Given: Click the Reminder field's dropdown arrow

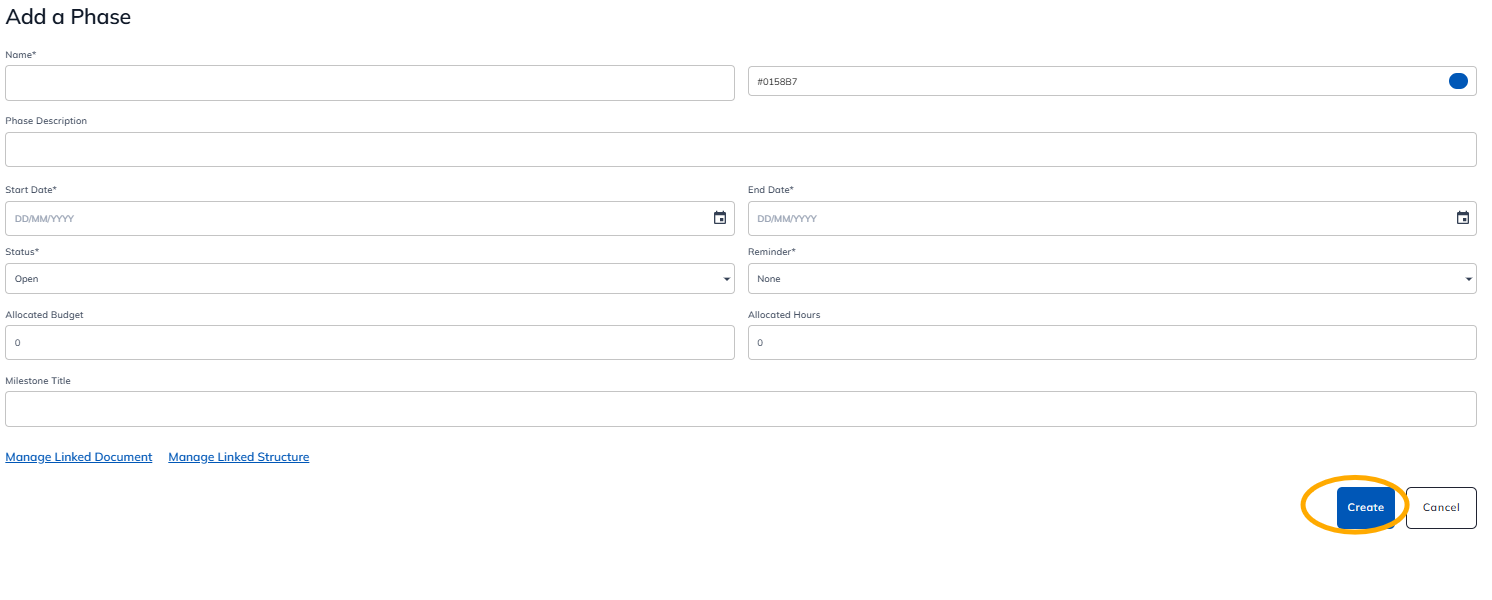Looking at the screenshot, I should [1469, 279].
